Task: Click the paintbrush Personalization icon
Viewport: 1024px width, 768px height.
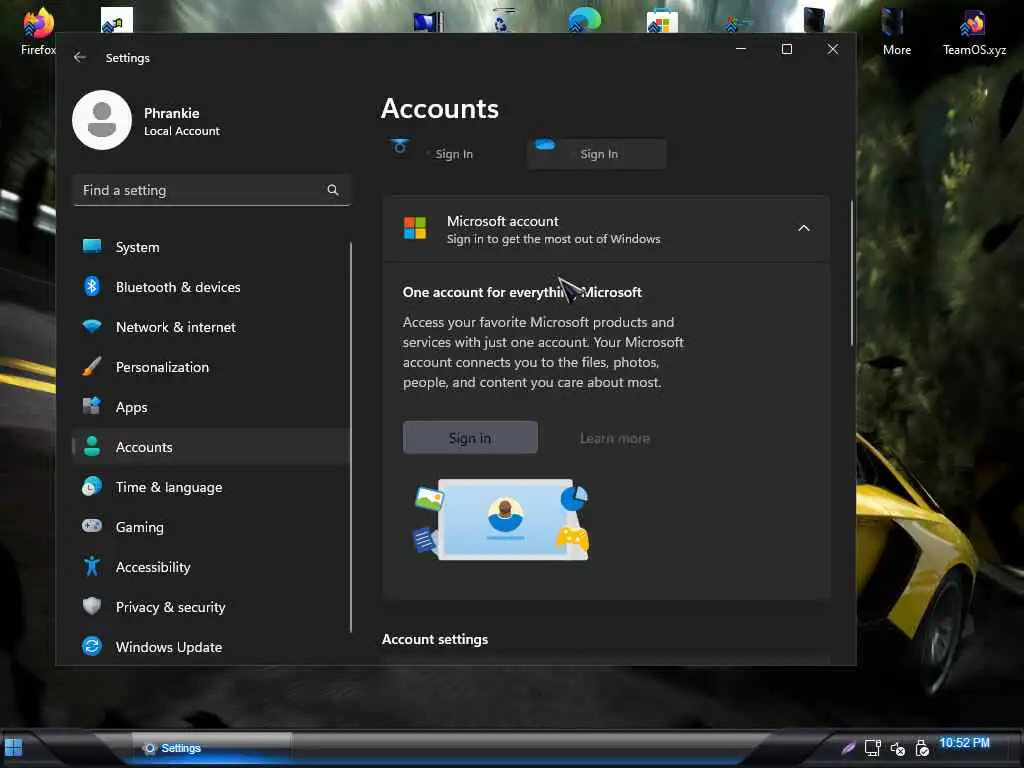Action: pos(92,366)
